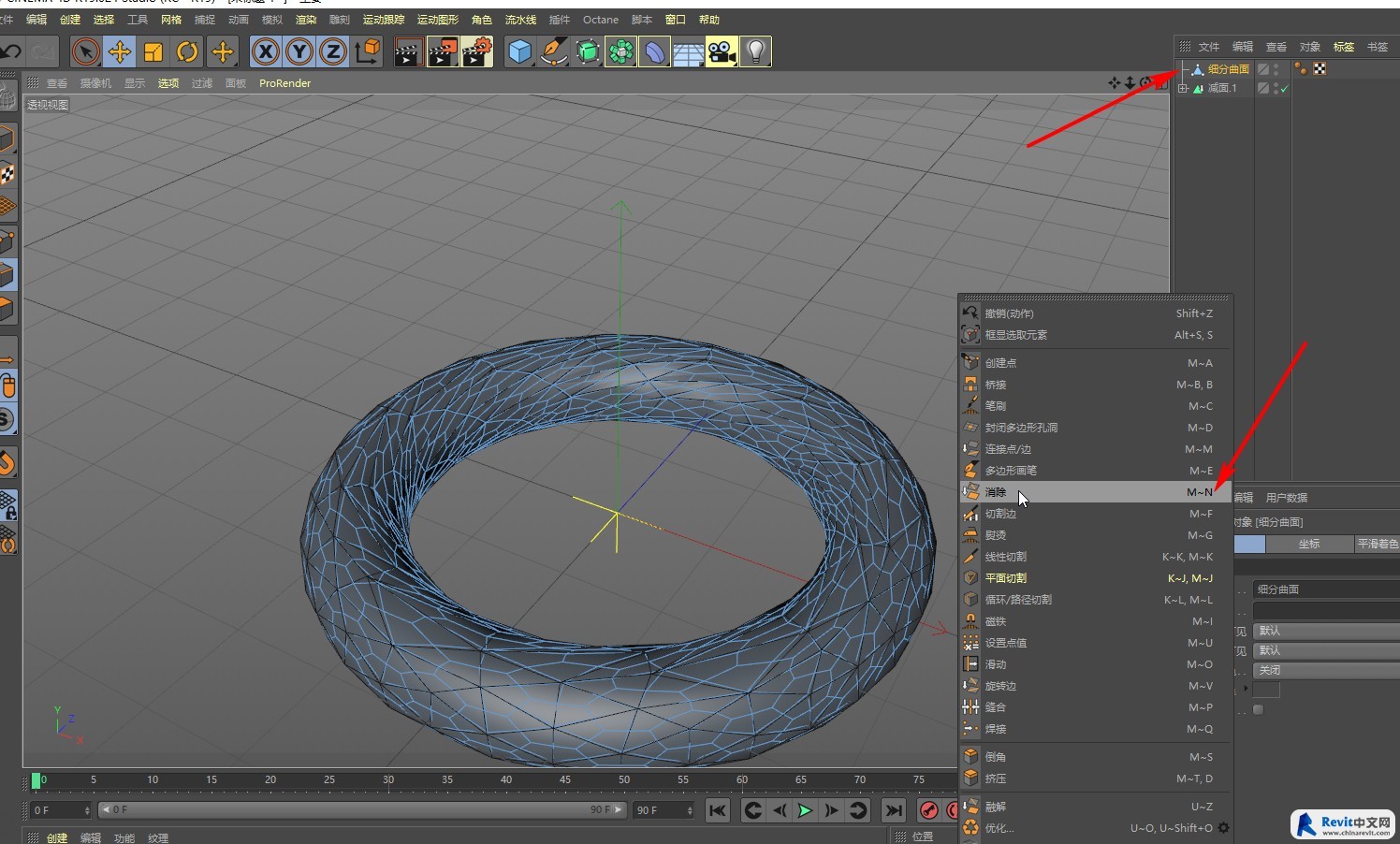Choose 桥接 (Bridge) in context menu
Screen dimensions: 1400x844
pyautogui.click(x=1095, y=385)
